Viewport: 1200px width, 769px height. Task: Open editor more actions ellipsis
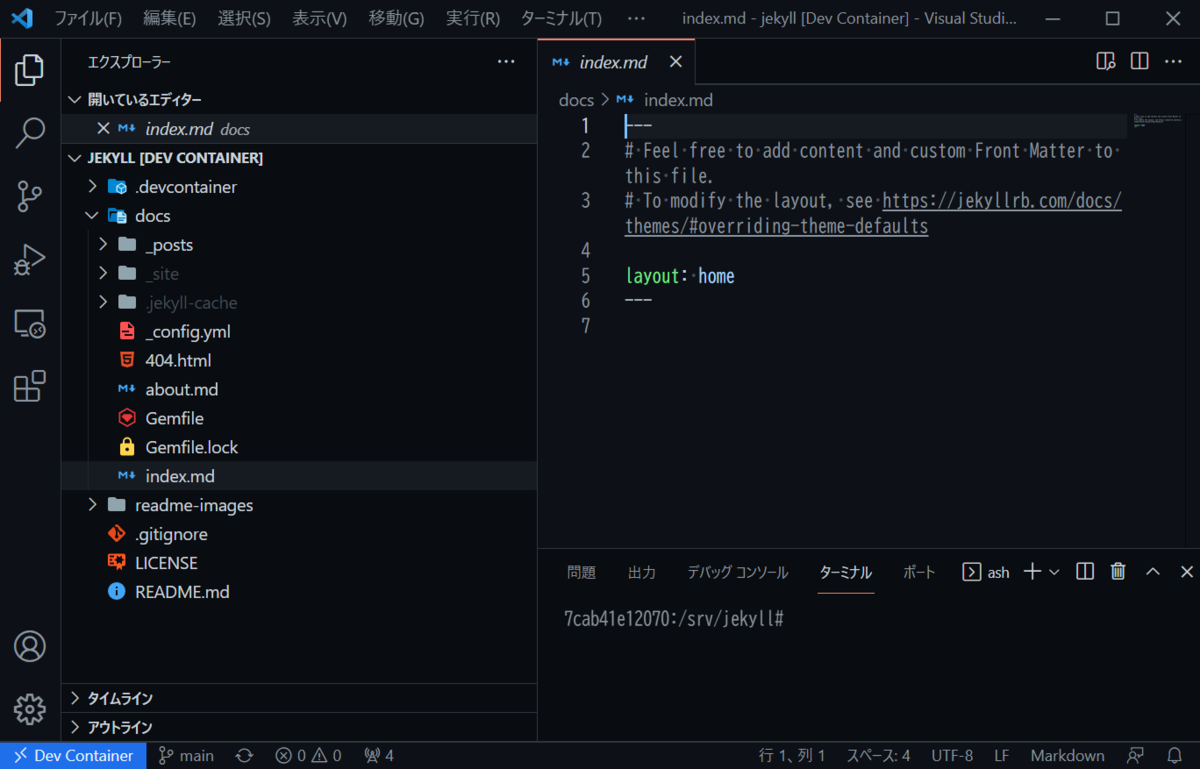(x=1173, y=62)
